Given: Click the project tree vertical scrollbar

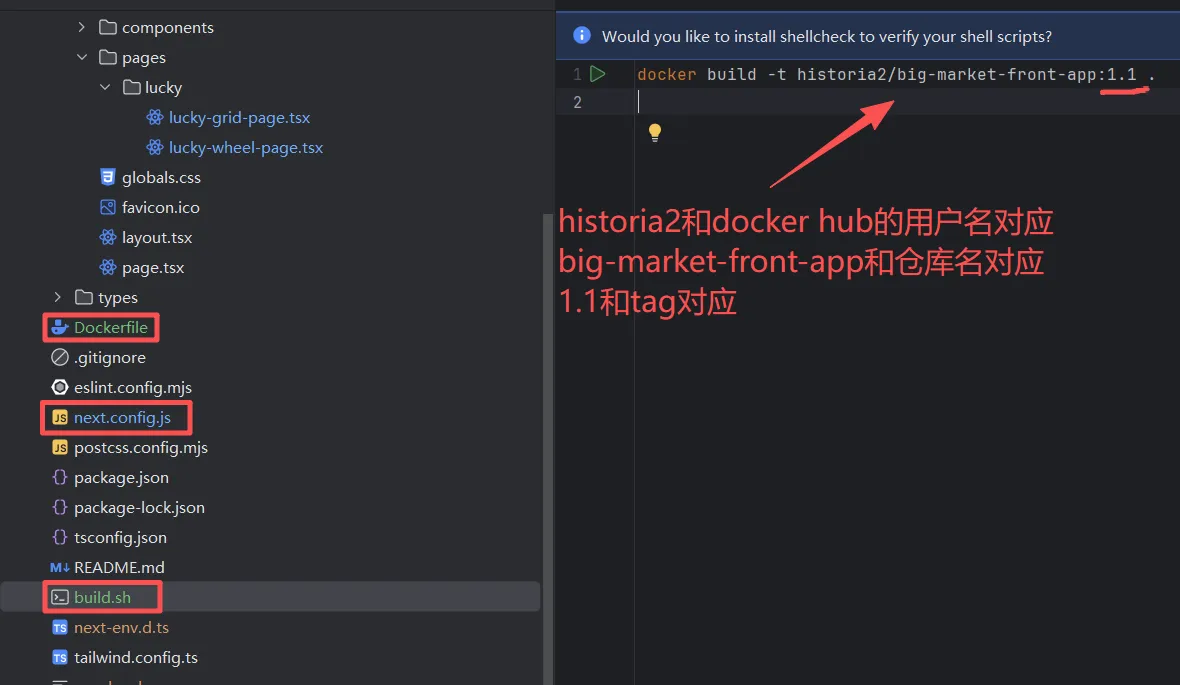Looking at the screenshot, I should (546, 400).
